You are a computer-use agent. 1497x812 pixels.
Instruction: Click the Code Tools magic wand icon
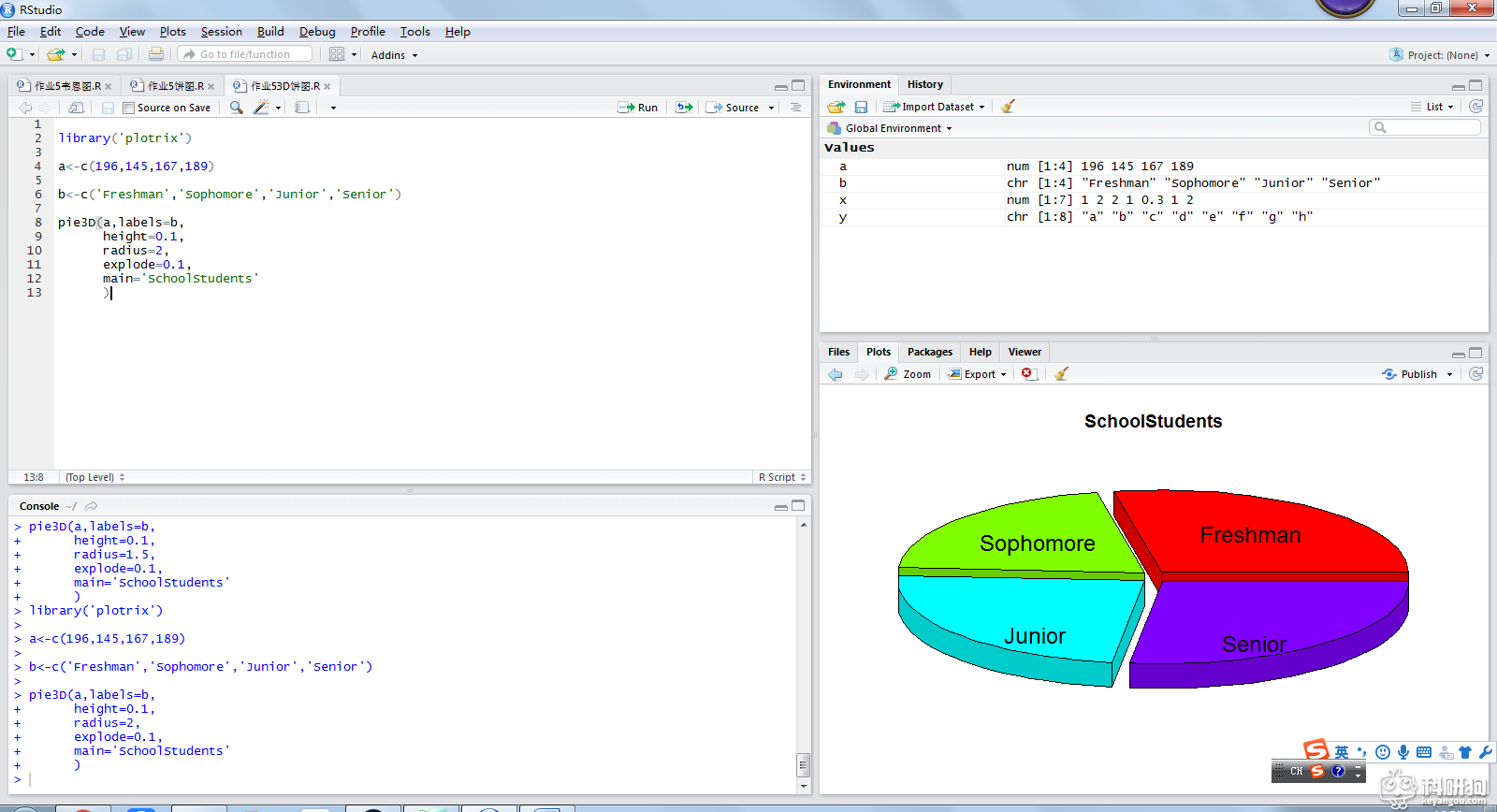pyautogui.click(x=262, y=108)
